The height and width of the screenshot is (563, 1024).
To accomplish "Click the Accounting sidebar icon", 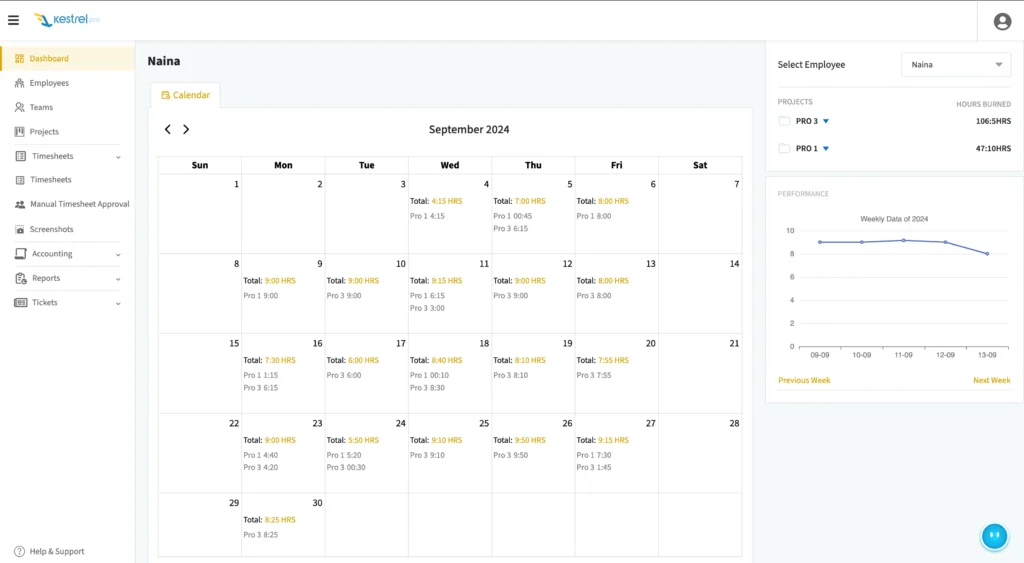I will coord(20,253).
